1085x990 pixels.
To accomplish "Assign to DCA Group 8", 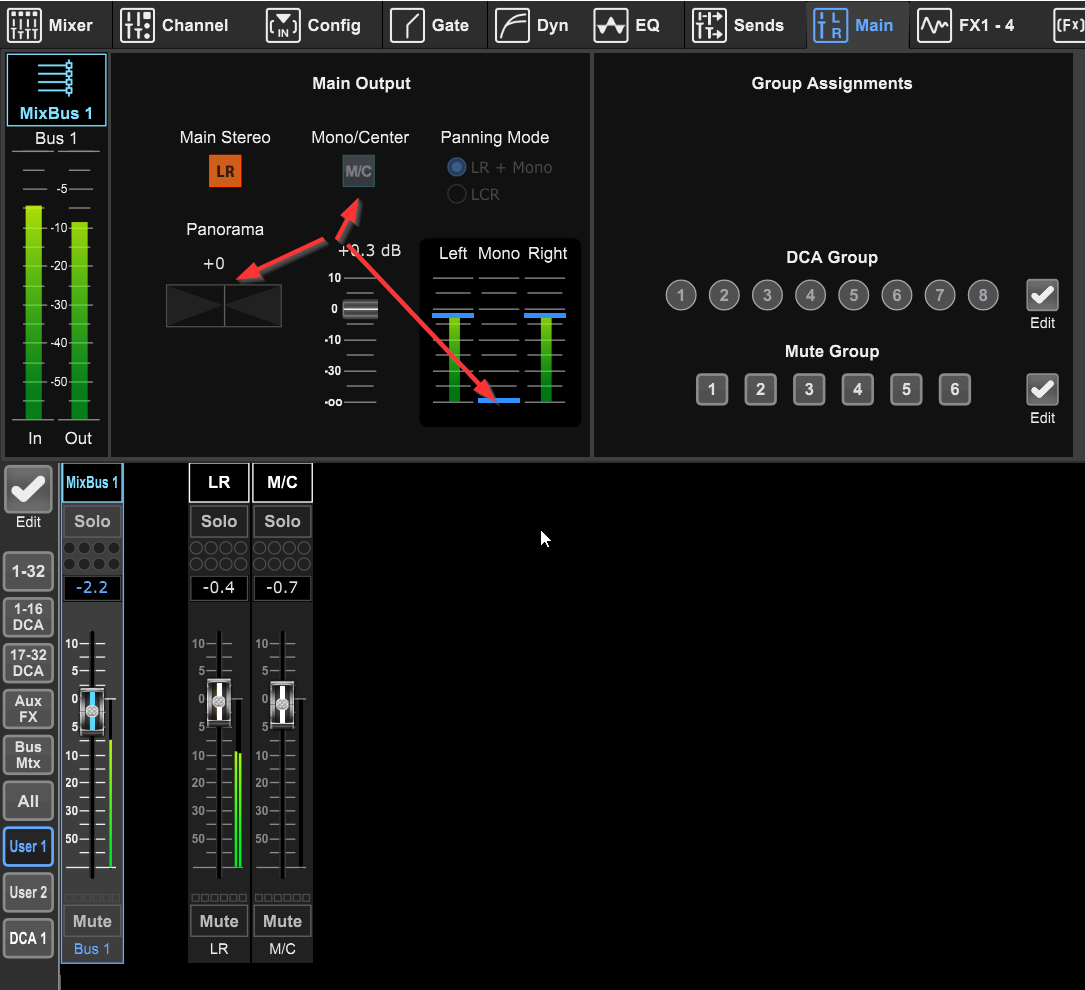I will coord(983,295).
